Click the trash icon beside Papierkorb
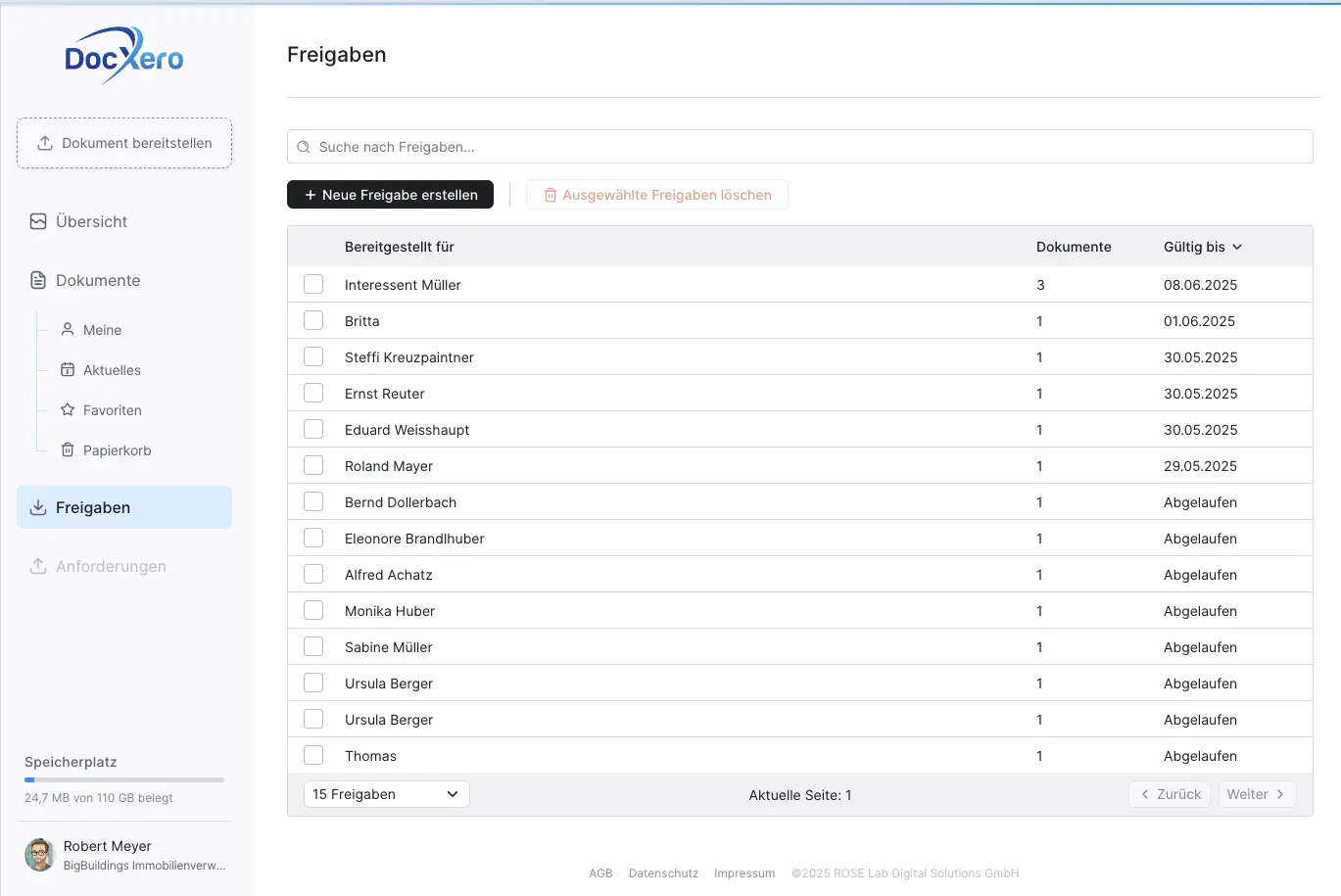This screenshot has width=1341, height=896. (68, 450)
